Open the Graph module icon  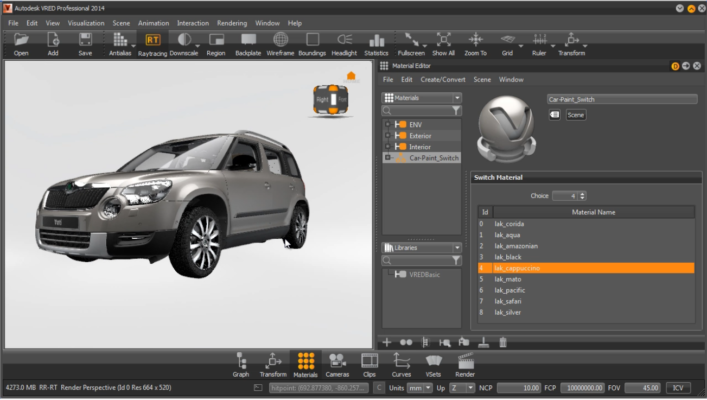241,365
